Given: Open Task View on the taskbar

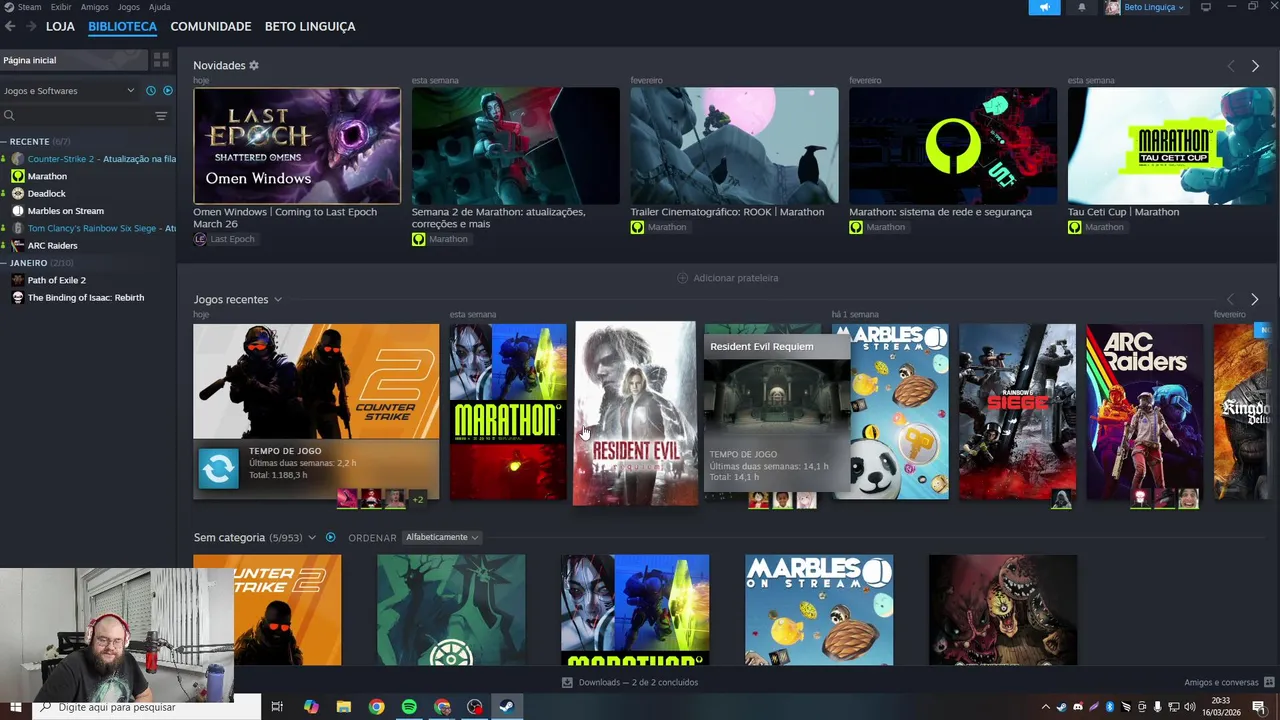Looking at the screenshot, I should 277,707.
